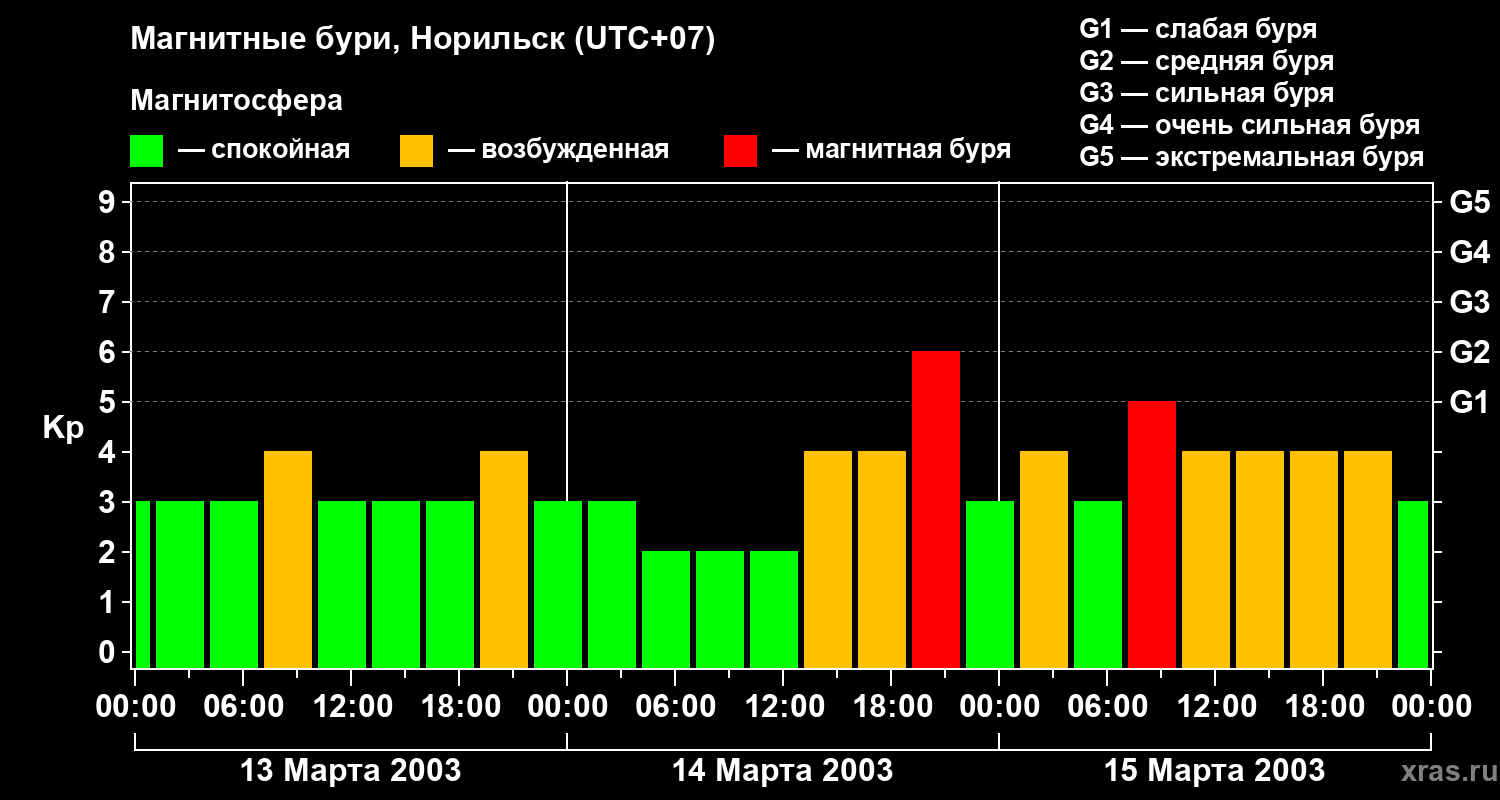Screen dimensions: 1500x800
Task: Click the '00:00' label starting 14 March
Action: pyautogui.click(x=567, y=707)
